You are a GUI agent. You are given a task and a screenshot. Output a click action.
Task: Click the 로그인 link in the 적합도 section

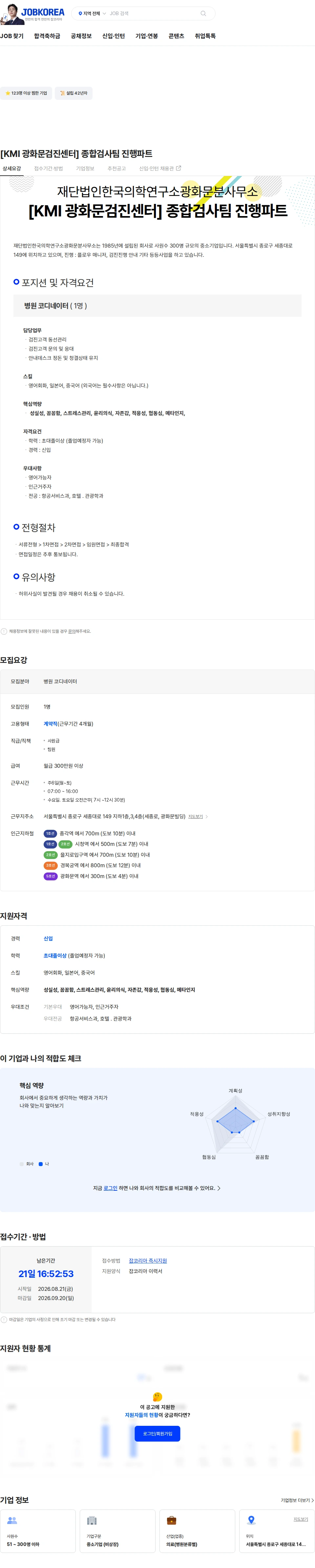[x=110, y=1187]
